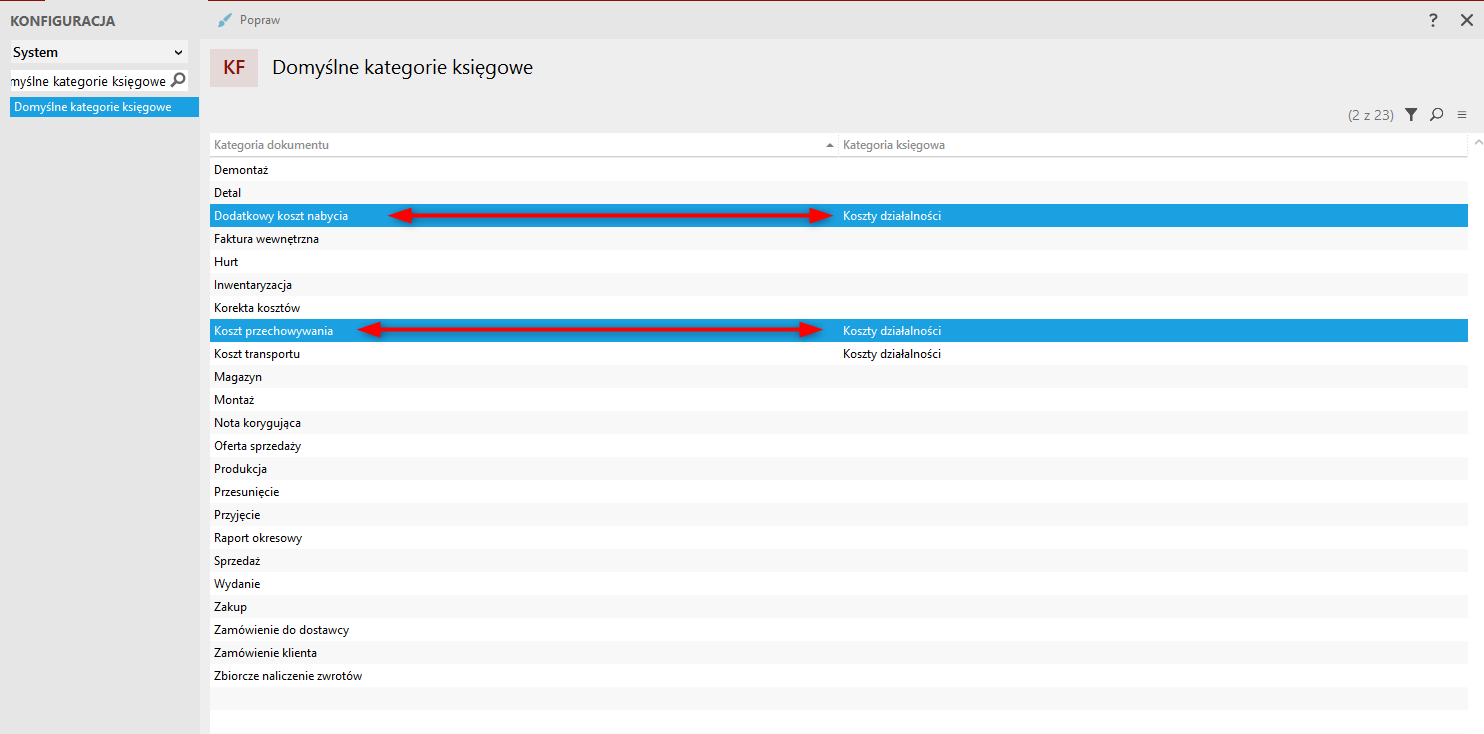Click the scrollbar up arrow of the list

tap(1478, 144)
